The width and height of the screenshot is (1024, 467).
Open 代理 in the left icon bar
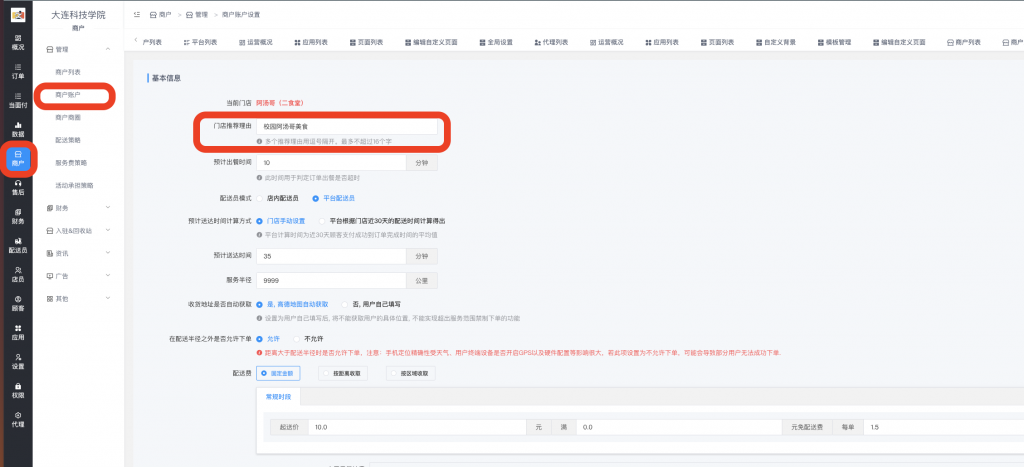pyautogui.click(x=18, y=419)
